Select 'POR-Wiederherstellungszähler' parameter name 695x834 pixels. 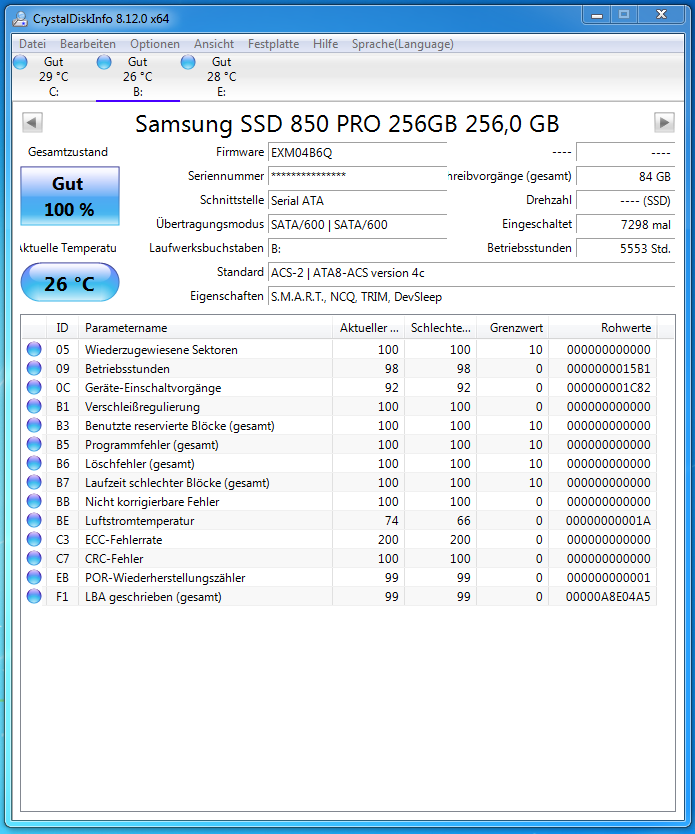165,578
